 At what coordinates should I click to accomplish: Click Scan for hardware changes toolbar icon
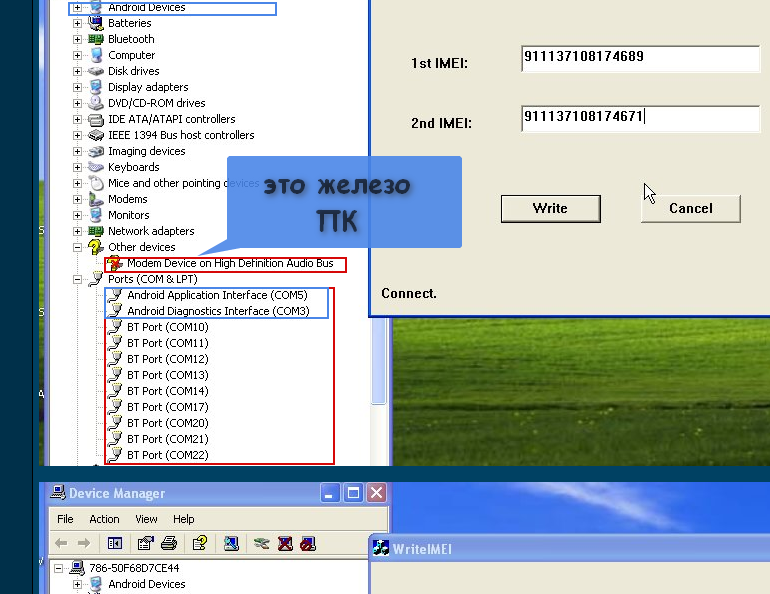click(x=231, y=543)
